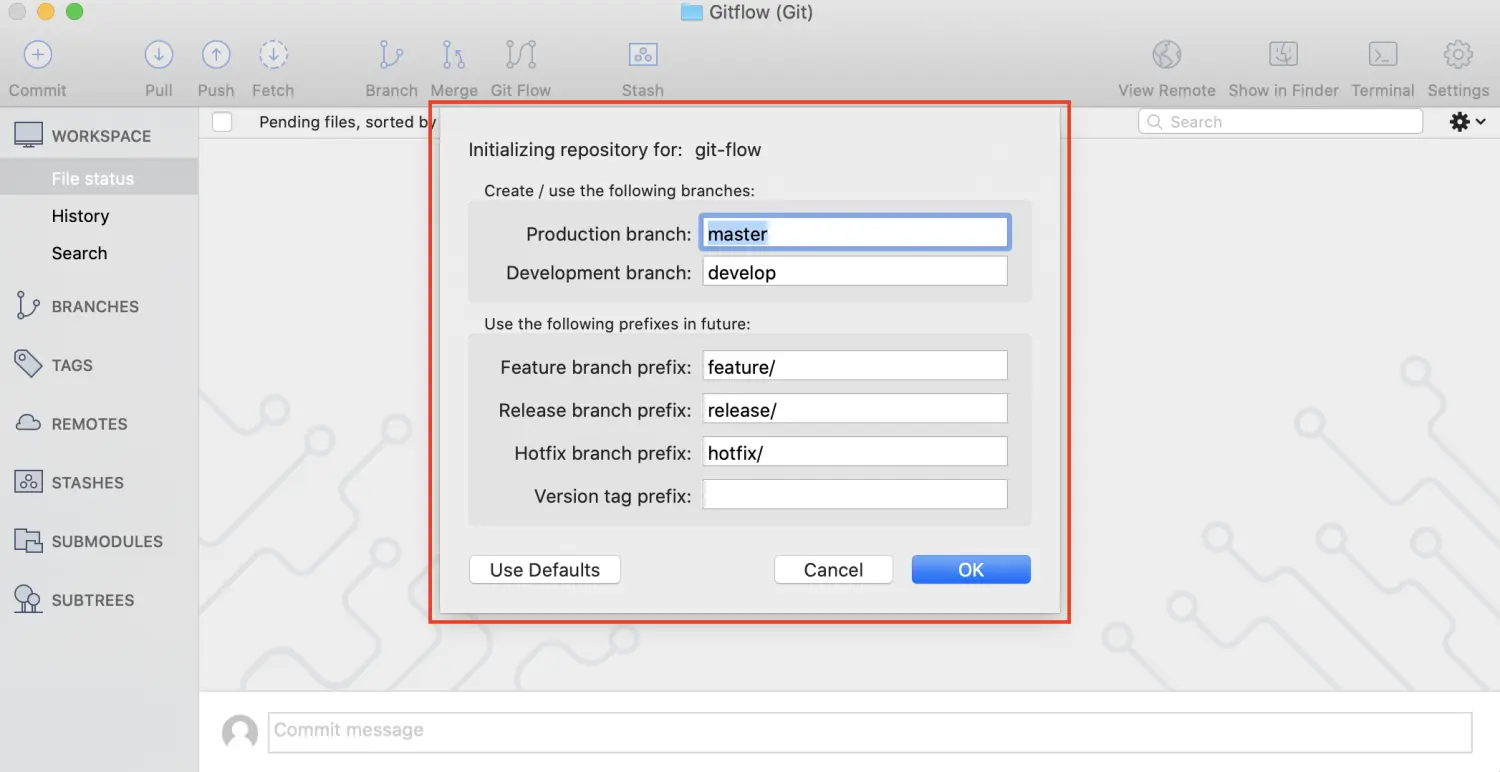
Task: Click the Submodules sidebar icon
Action: point(28,541)
